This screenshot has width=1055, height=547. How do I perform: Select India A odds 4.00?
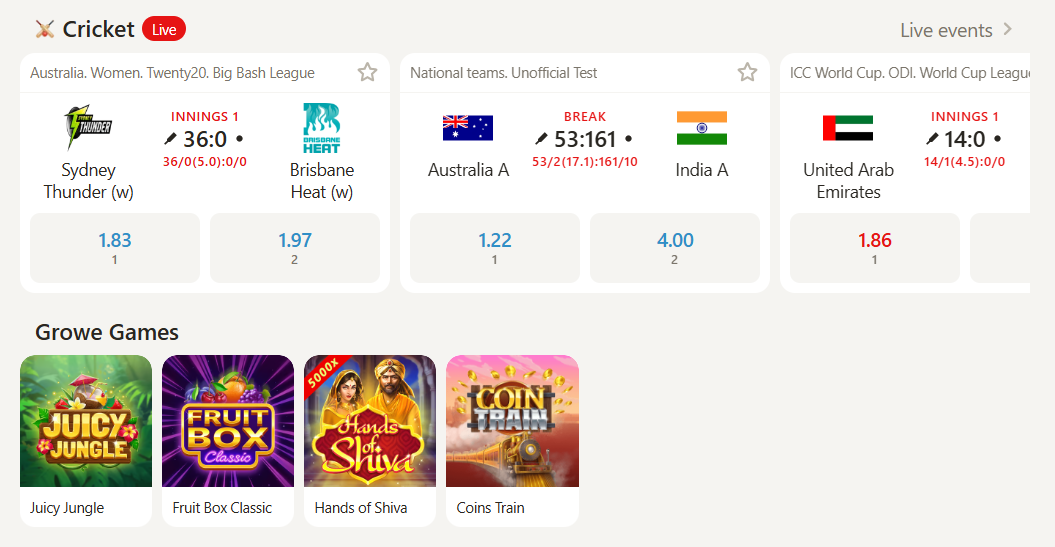675,248
